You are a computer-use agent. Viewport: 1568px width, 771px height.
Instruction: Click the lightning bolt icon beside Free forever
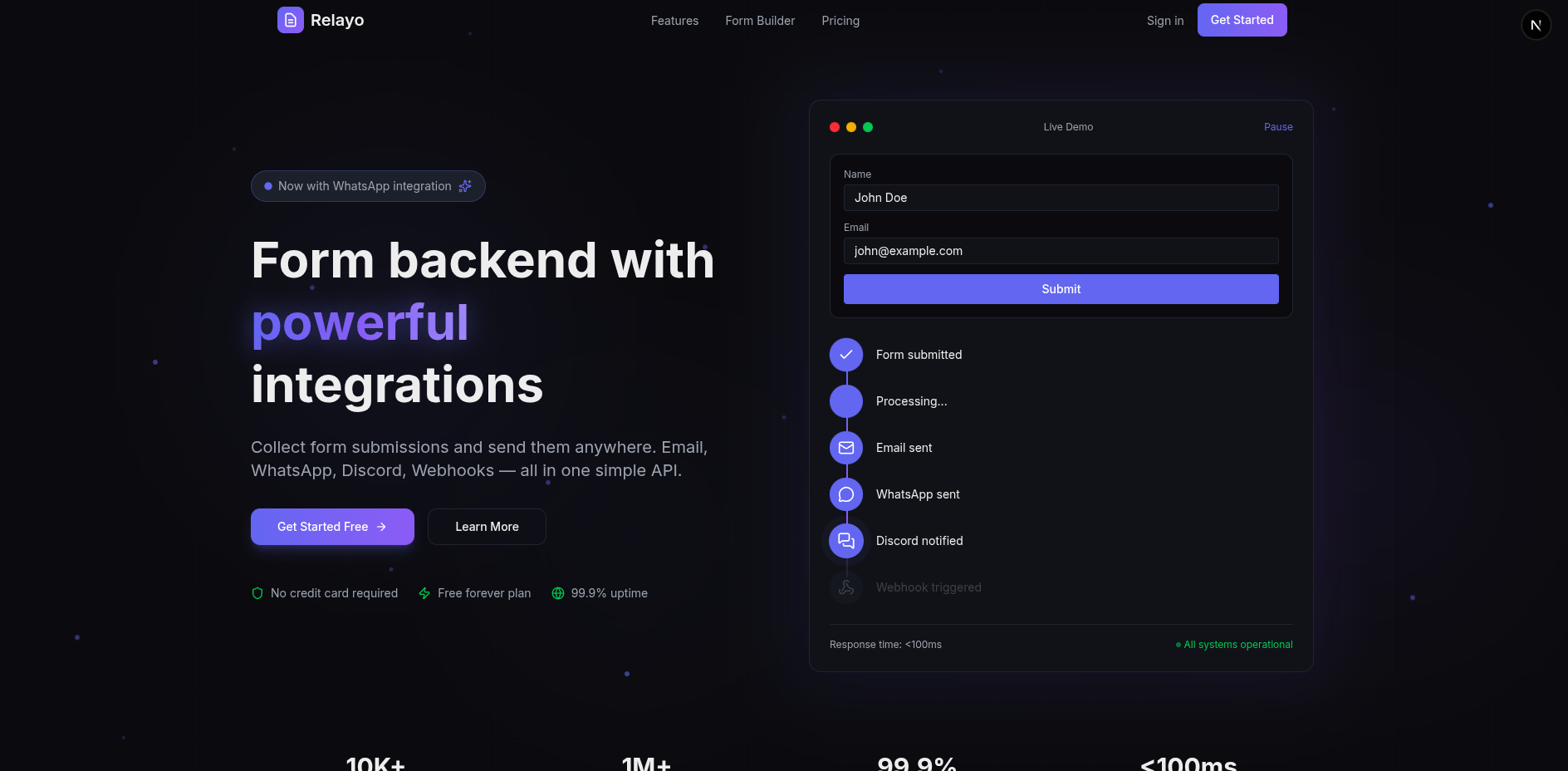(424, 593)
